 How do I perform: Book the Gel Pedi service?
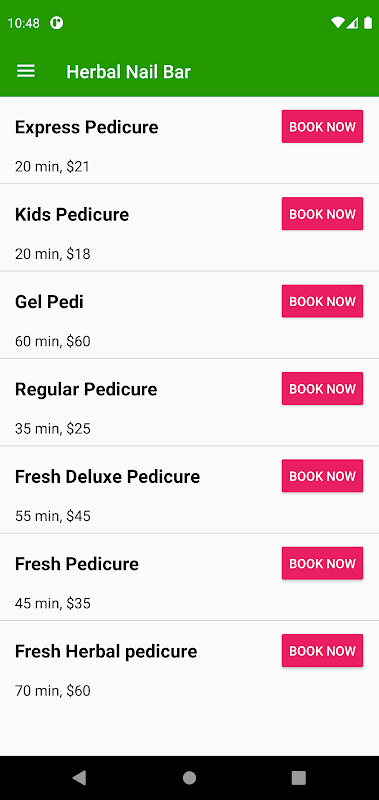[x=322, y=301]
